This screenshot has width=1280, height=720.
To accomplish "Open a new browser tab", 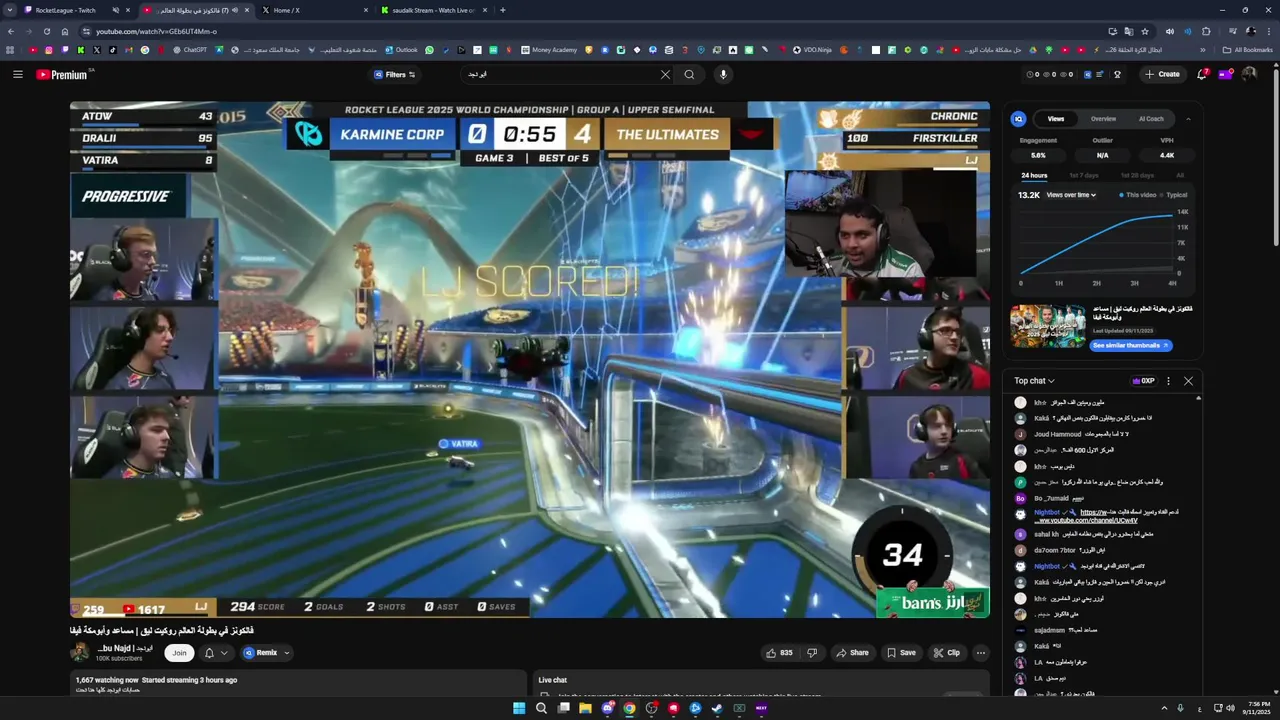I will tap(502, 10).
